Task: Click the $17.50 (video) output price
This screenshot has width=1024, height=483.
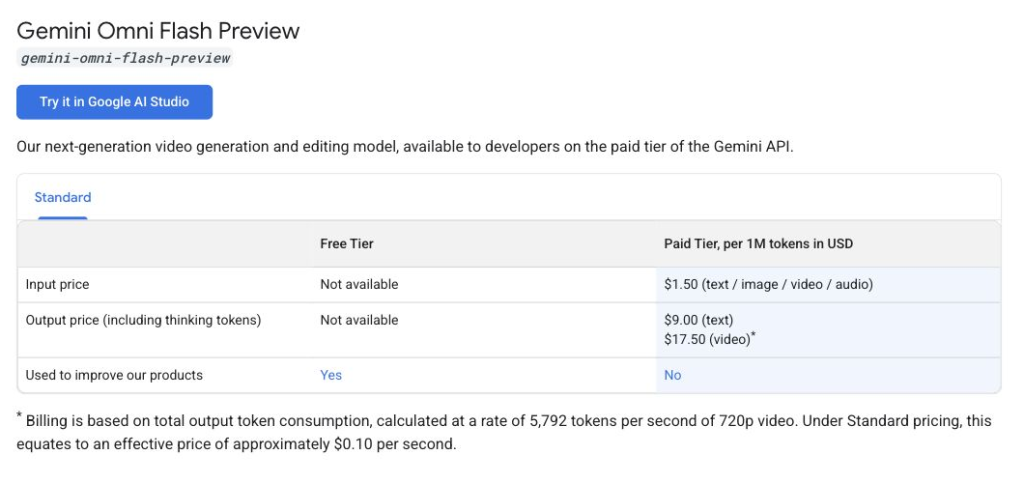Action: [x=710, y=339]
